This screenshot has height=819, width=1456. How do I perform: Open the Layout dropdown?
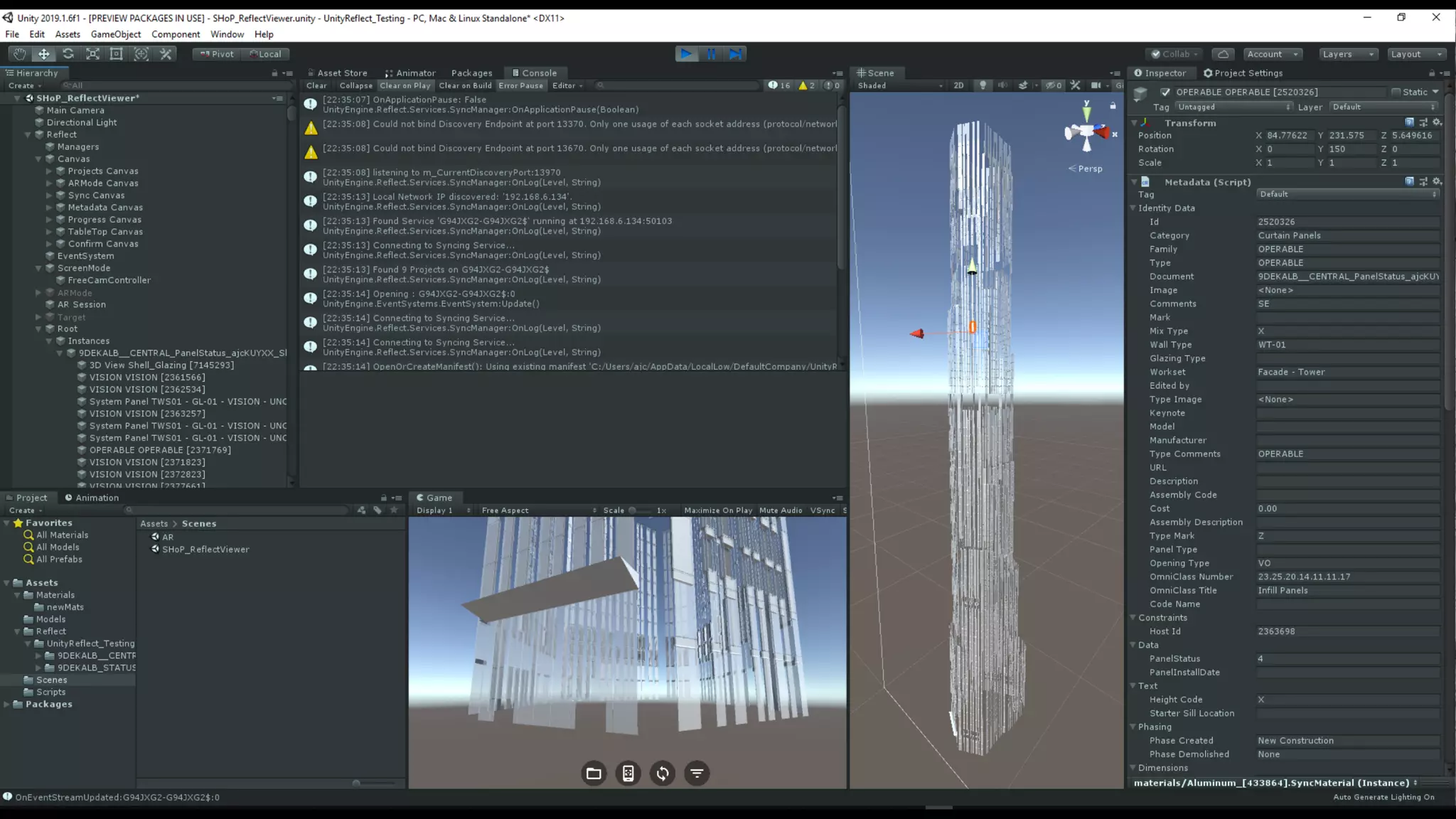1416,54
